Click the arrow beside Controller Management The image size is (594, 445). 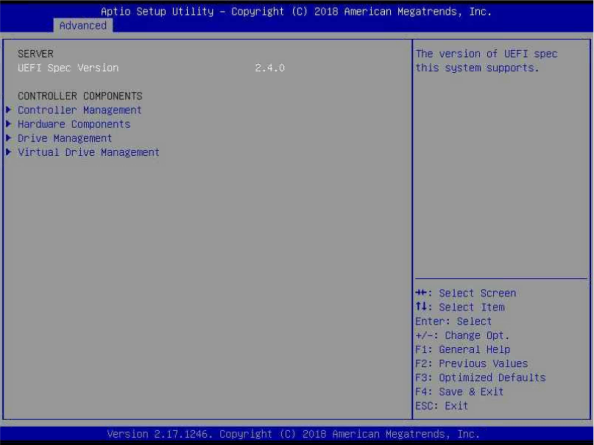[x=8, y=110]
